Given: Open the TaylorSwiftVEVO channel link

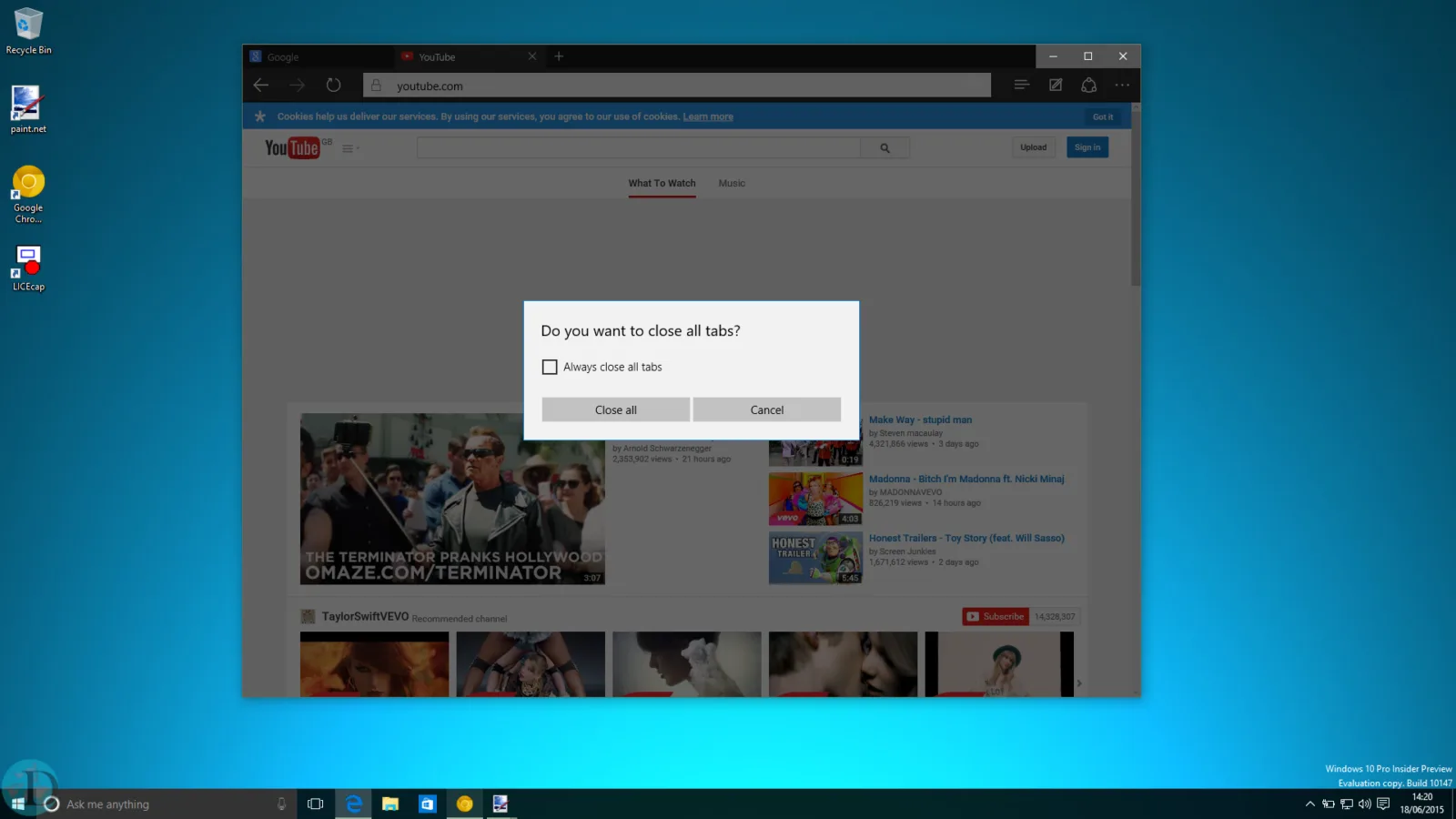Looking at the screenshot, I should point(365,616).
